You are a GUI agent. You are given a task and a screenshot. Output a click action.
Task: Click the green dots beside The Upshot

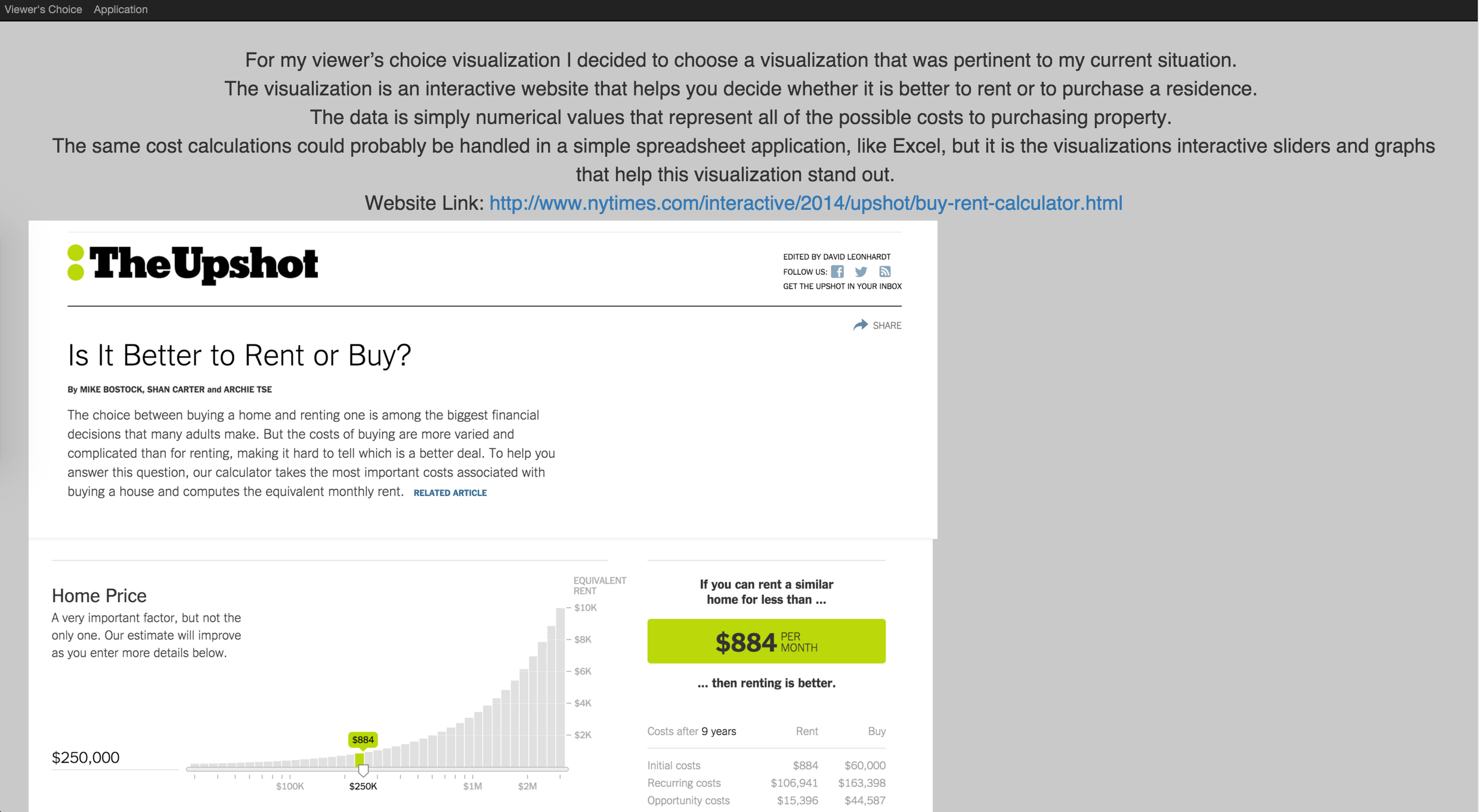coord(76,262)
